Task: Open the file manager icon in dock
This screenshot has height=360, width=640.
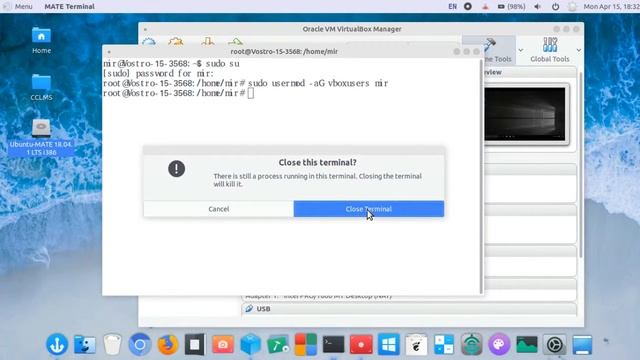Action: coord(84,344)
